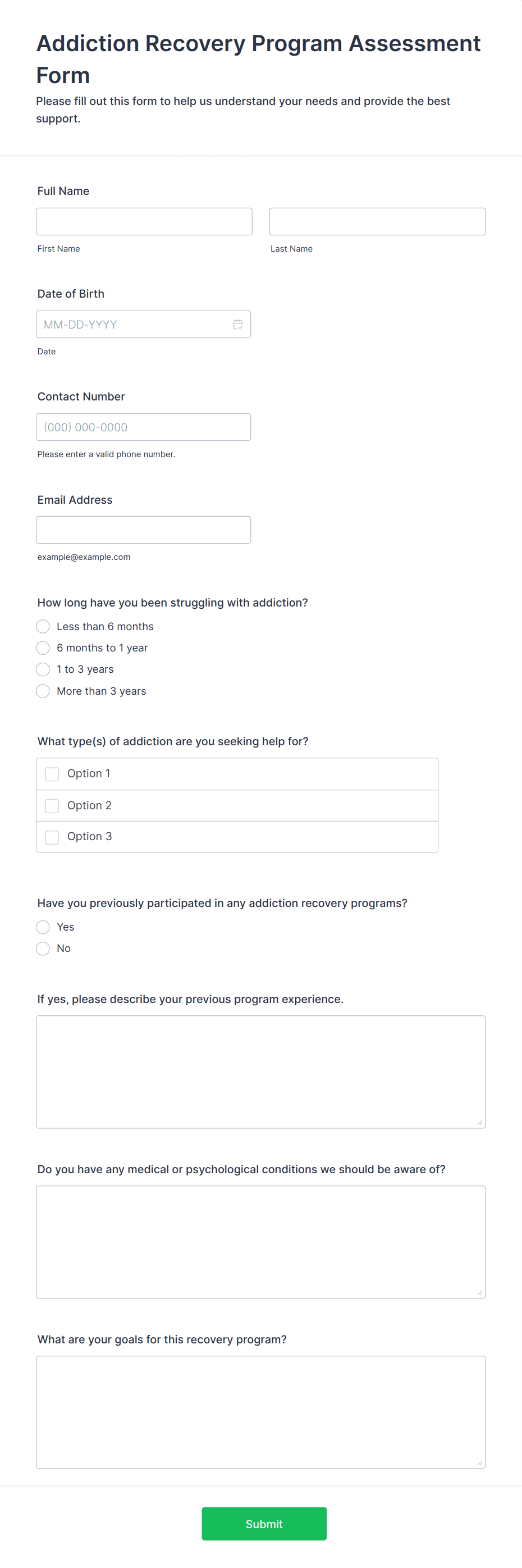Click the First Name input field
Screen dimensions: 522x1568
click(x=144, y=222)
